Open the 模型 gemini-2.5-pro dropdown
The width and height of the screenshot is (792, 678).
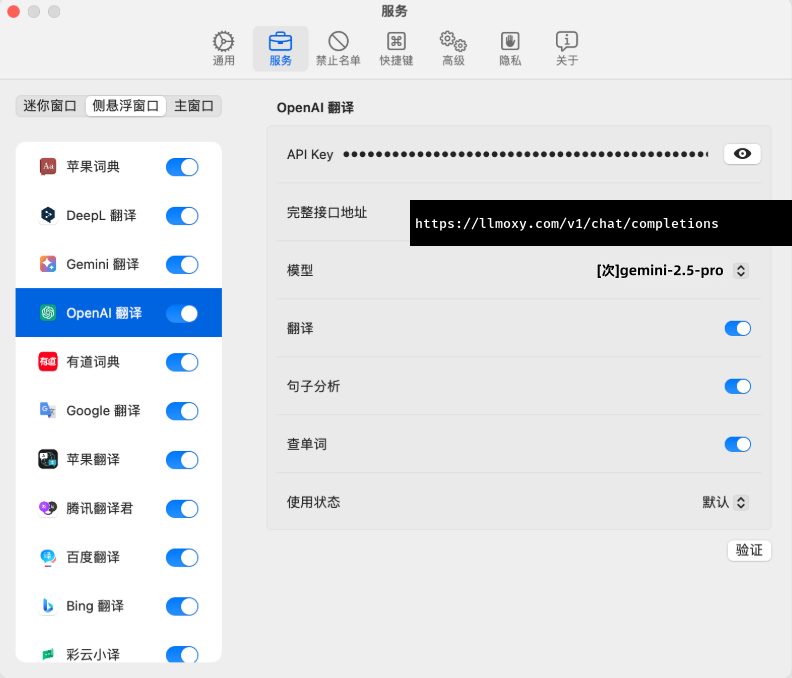(740, 270)
